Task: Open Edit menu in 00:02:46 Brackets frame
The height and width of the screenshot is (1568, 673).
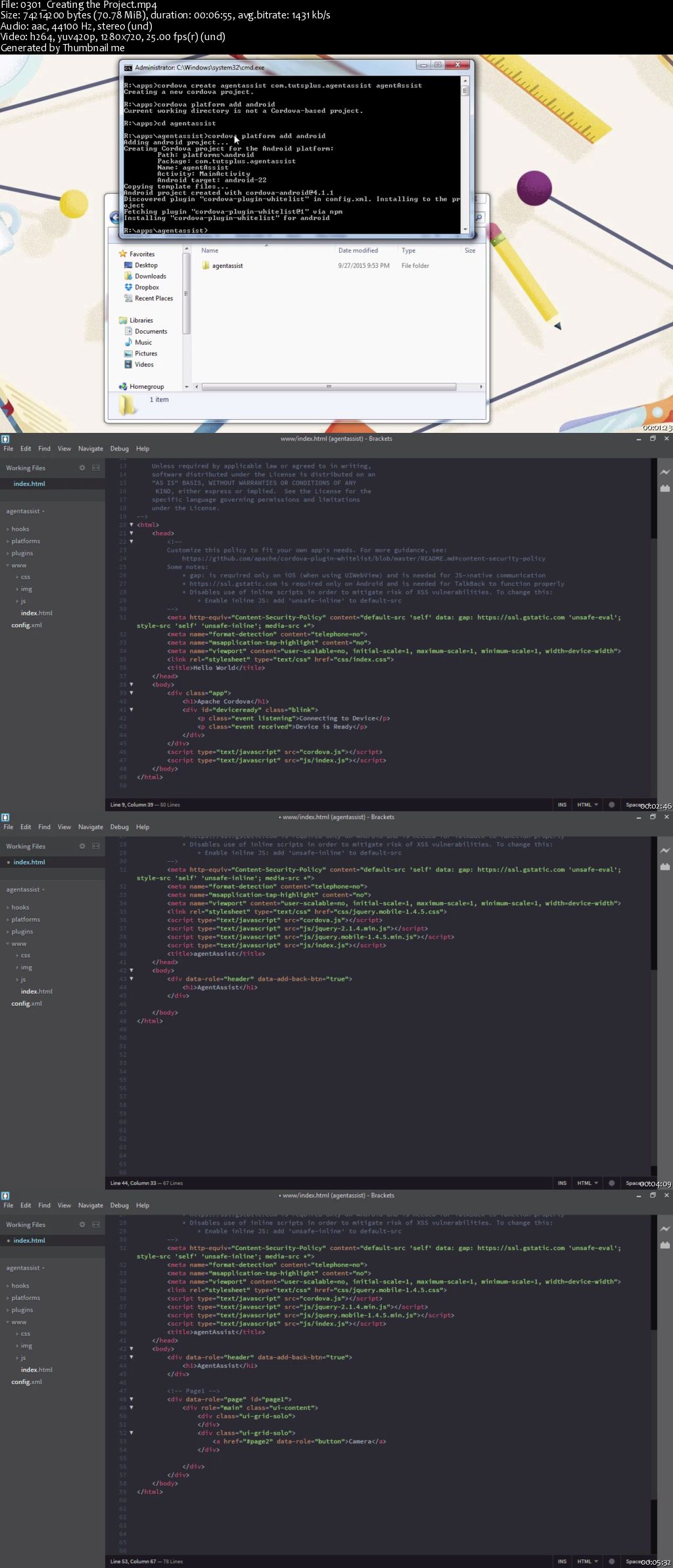Action: point(26,449)
